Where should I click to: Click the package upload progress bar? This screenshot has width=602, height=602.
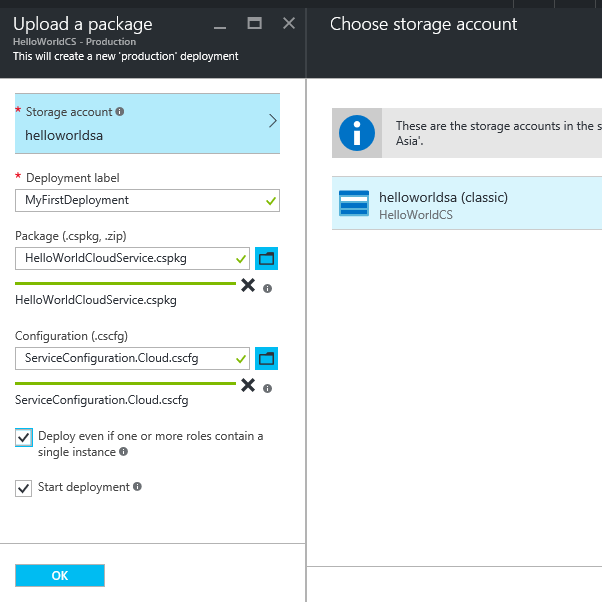coord(125,283)
